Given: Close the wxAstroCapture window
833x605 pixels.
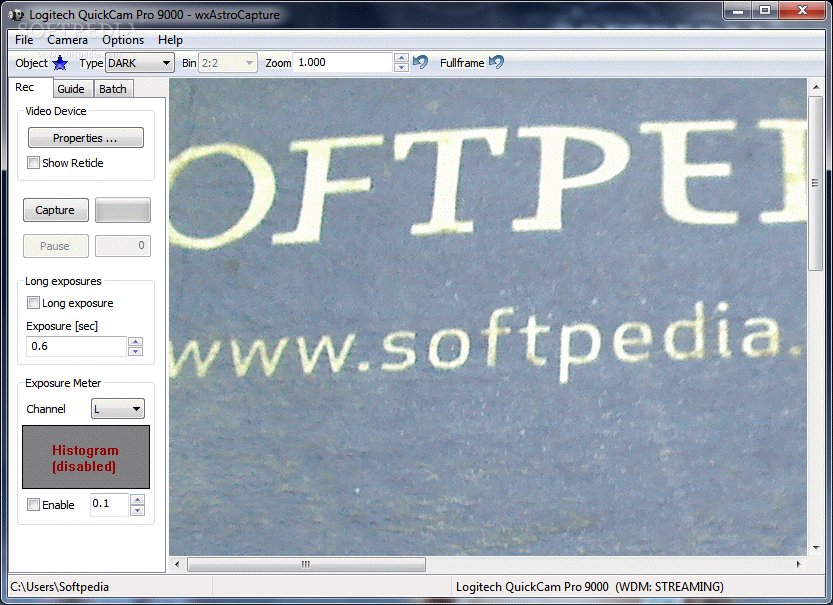Looking at the screenshot, I should click(x=802, y=11).
